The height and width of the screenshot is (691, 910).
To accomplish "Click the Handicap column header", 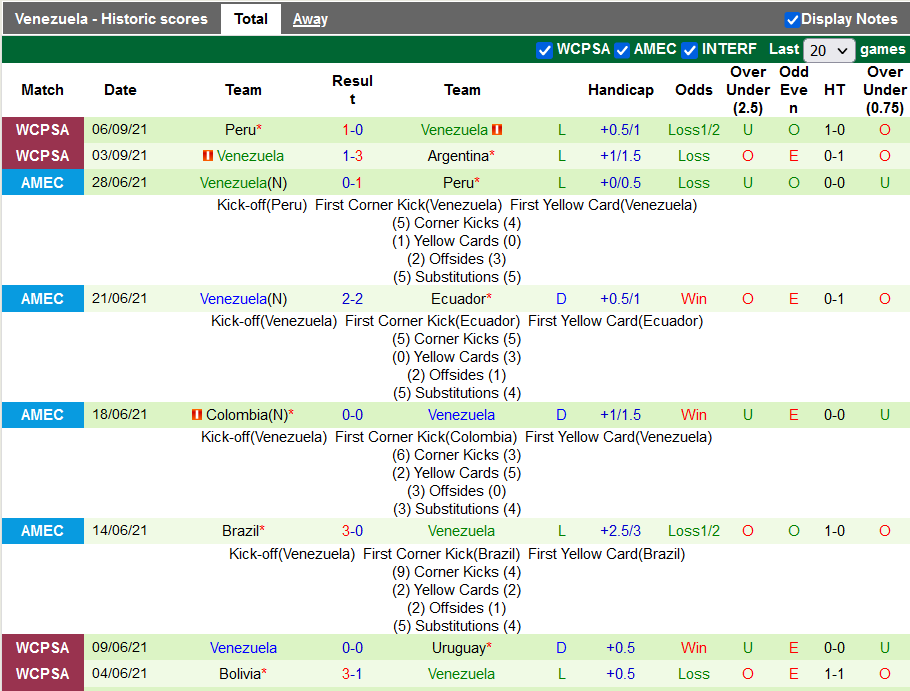I will coord(620,90).
